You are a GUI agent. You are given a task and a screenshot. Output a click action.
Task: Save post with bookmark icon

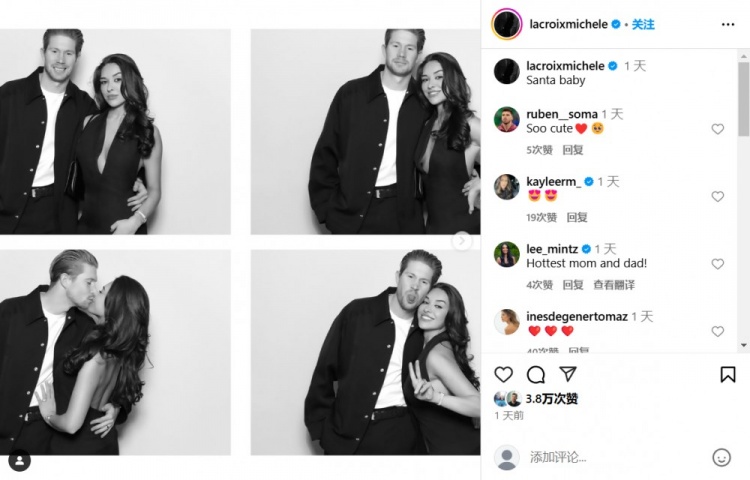coord(728,374)
